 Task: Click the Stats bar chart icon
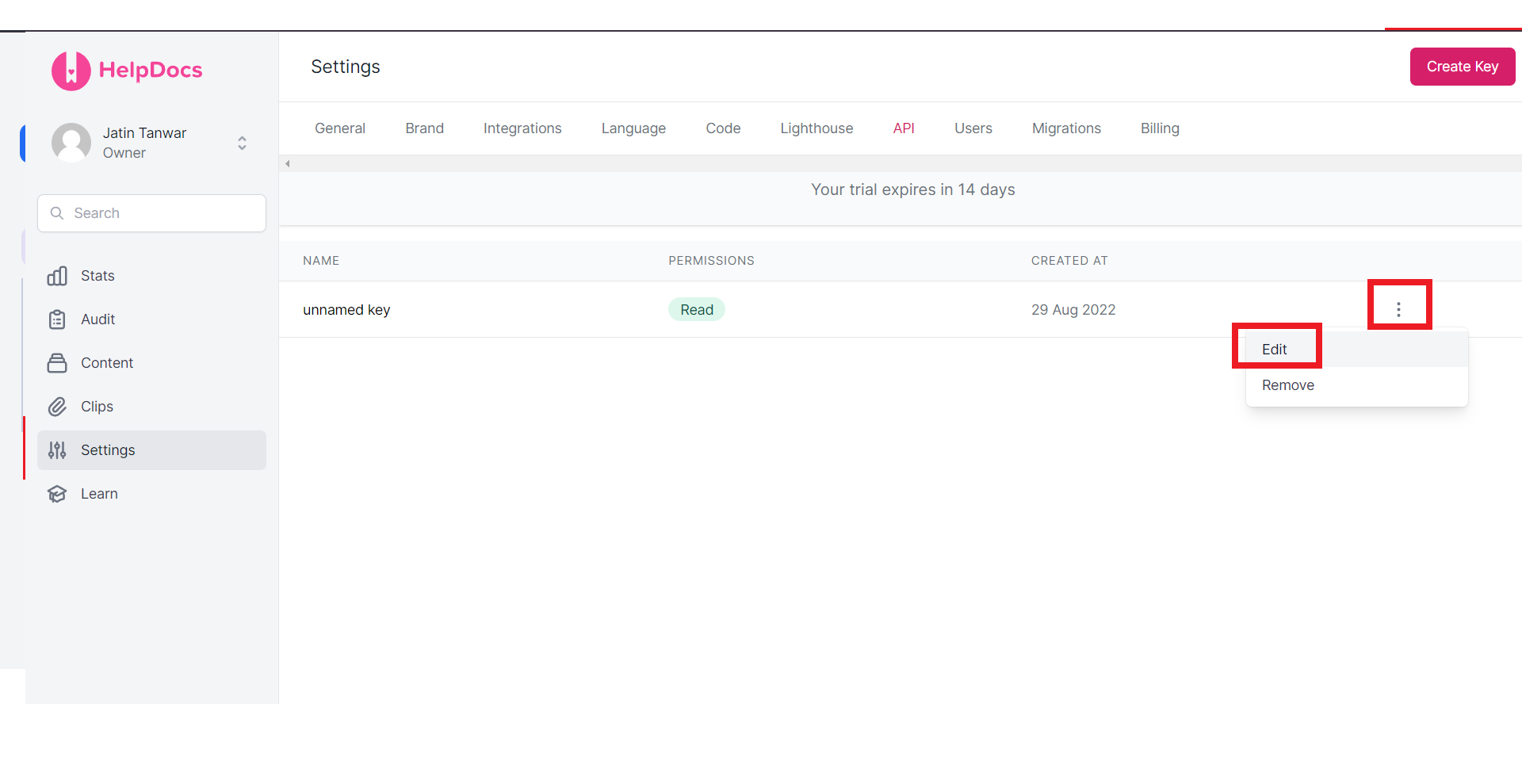(57, 276)
